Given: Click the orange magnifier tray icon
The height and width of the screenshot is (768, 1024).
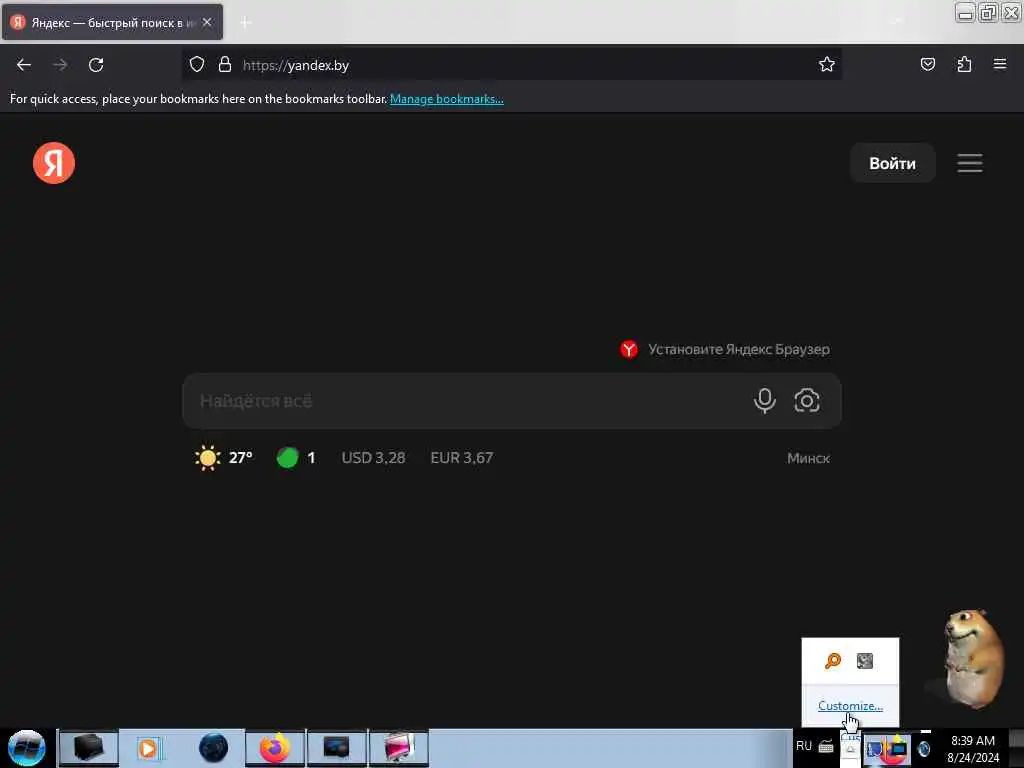Looking at the screenshot, I should (833, 661).
